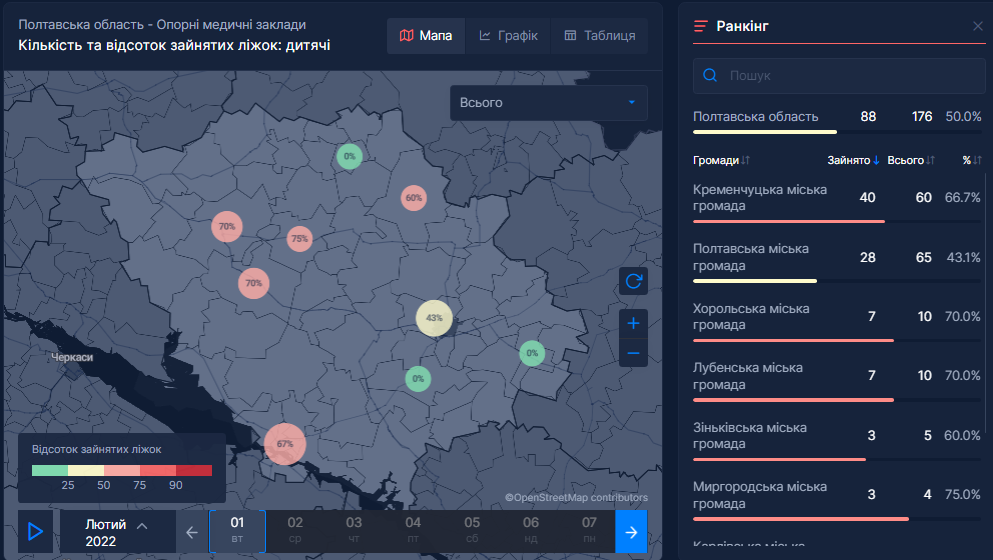Switch to the Таблиця tab
993x560 pixels.
coord(600,35)
